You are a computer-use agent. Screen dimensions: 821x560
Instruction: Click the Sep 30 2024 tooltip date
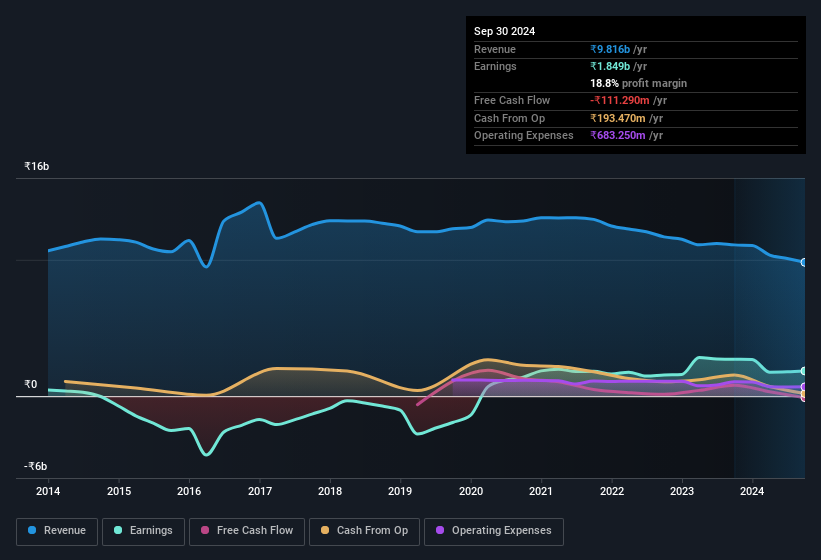pyautogui.click(x=504, y=31)
